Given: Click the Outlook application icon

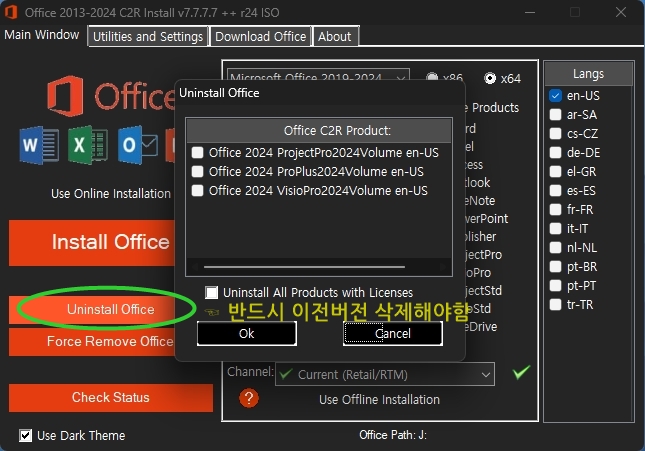Looking at the screenshot, I should (138, 145).
